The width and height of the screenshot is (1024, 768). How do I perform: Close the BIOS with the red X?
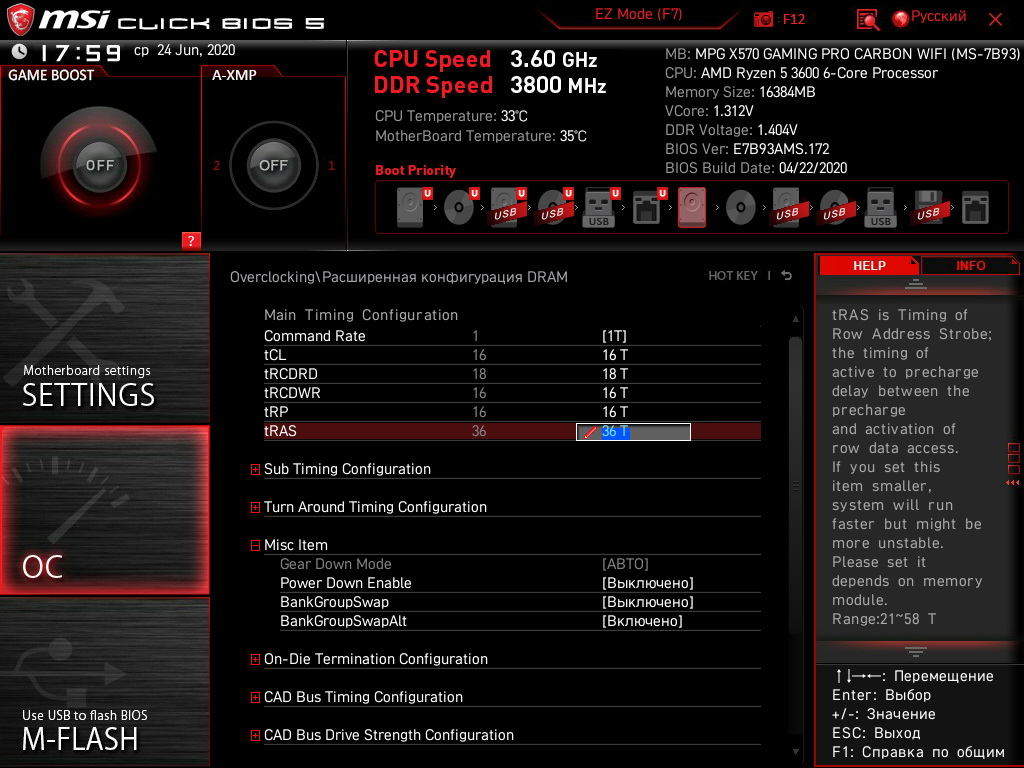point(995,20)
